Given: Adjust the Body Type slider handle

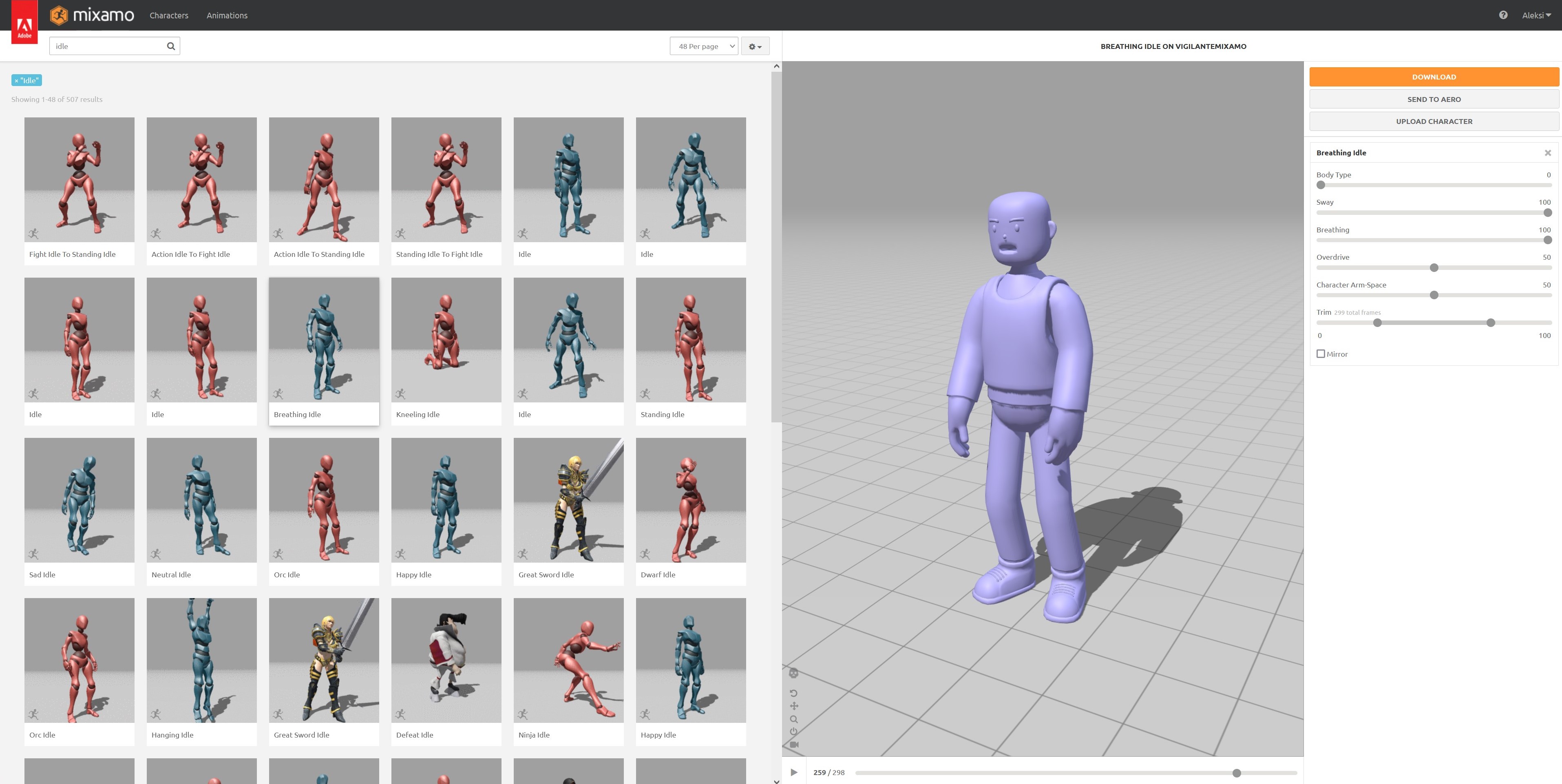Looking at the screenshot, I should [1321, 185].
